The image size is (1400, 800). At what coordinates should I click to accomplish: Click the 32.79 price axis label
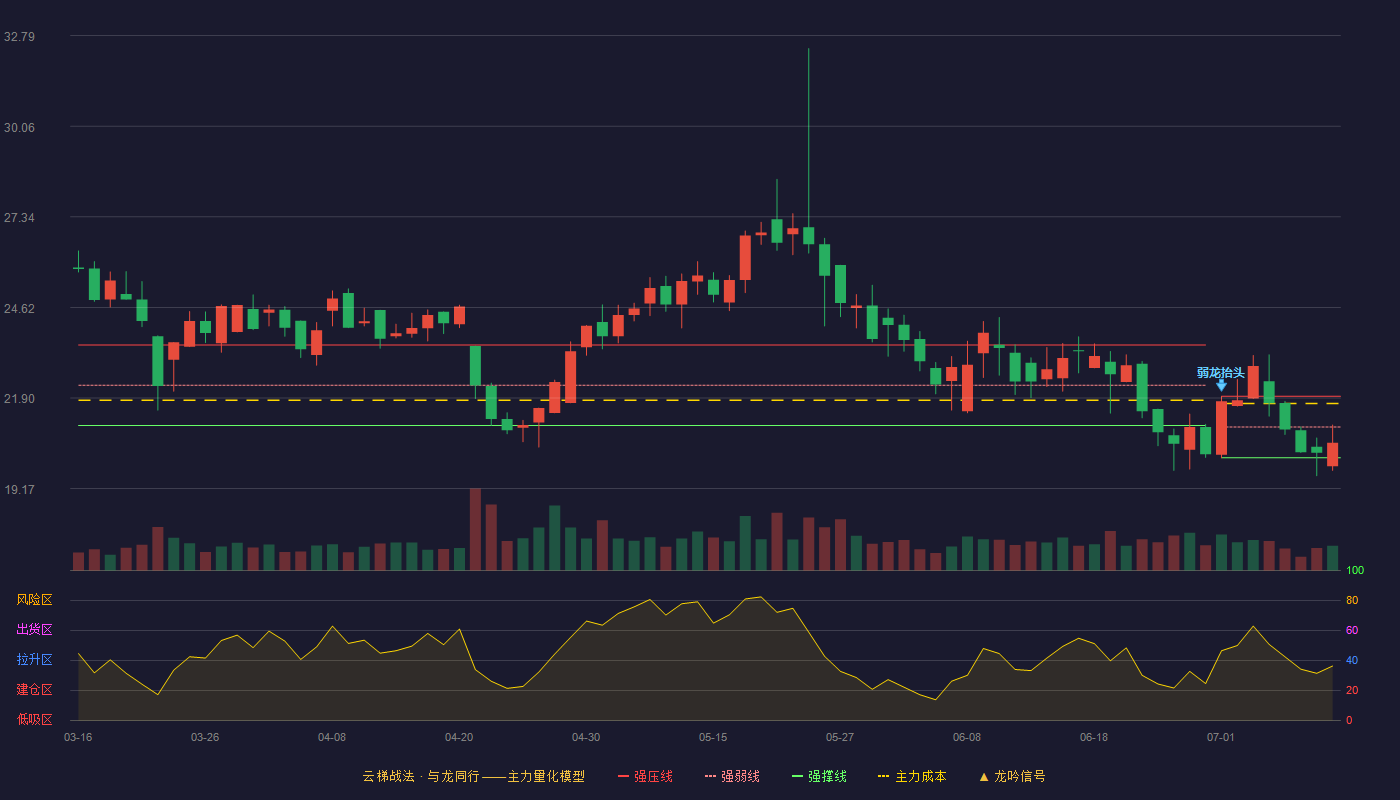point(19,36)
